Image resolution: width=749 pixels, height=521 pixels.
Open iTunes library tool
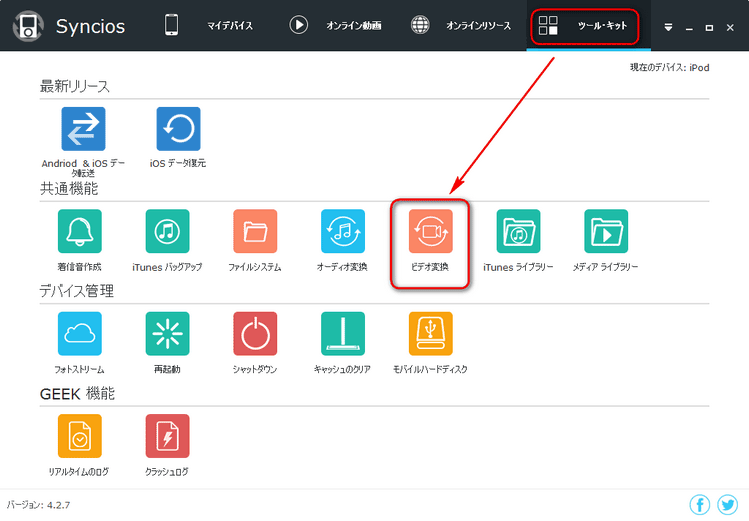(518, 231)
